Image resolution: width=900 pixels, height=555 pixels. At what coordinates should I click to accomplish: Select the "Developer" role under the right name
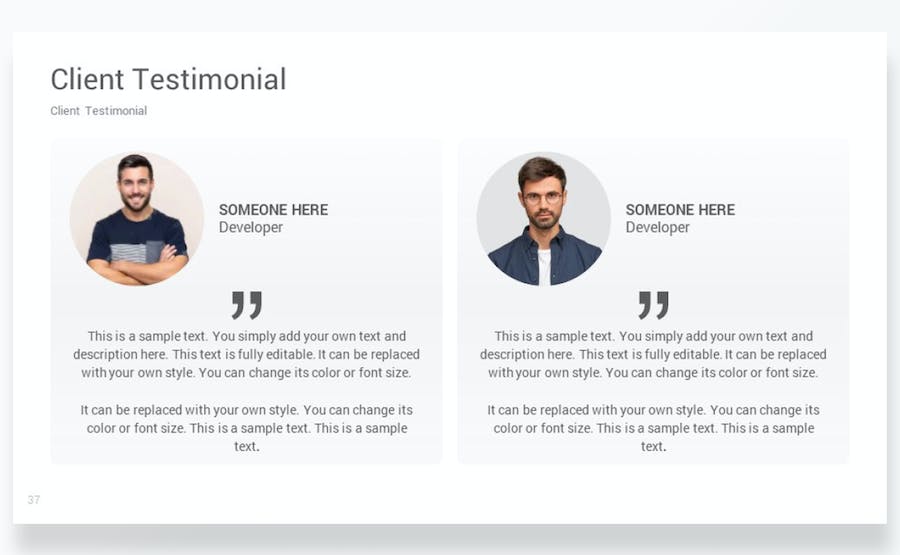tap(658, 228)
